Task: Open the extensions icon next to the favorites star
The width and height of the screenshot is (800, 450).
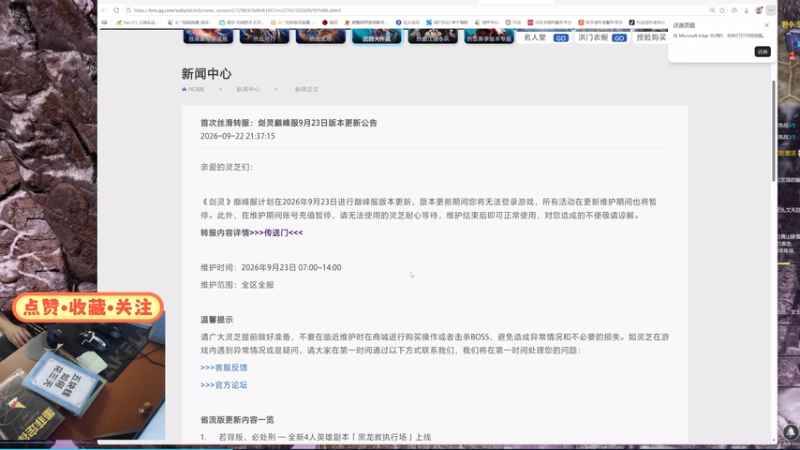Action: click(x=734, y=10)
